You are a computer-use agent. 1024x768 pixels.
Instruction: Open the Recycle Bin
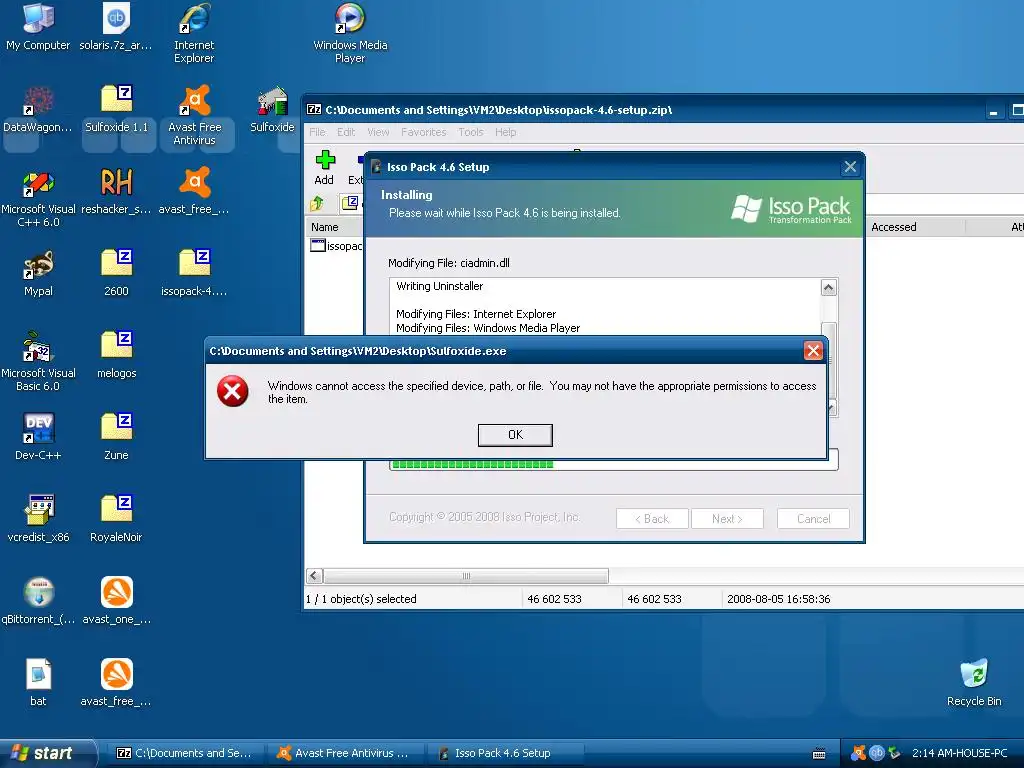tap(974, 683)
